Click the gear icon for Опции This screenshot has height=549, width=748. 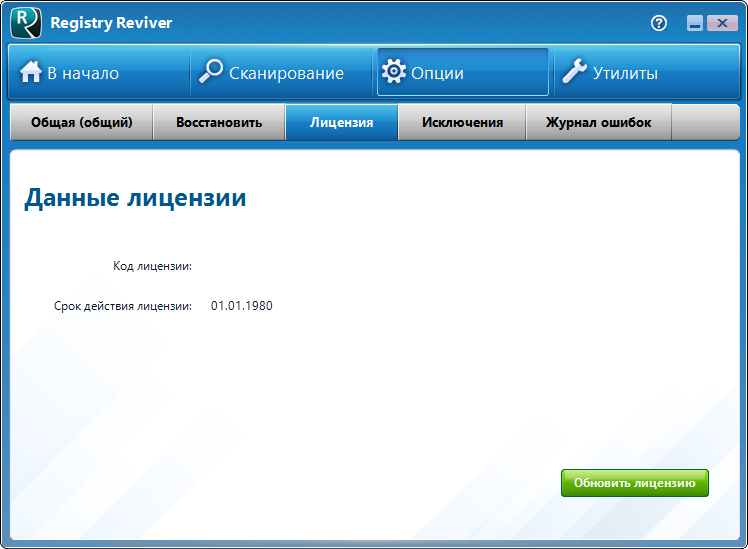(x=394, y=72)
